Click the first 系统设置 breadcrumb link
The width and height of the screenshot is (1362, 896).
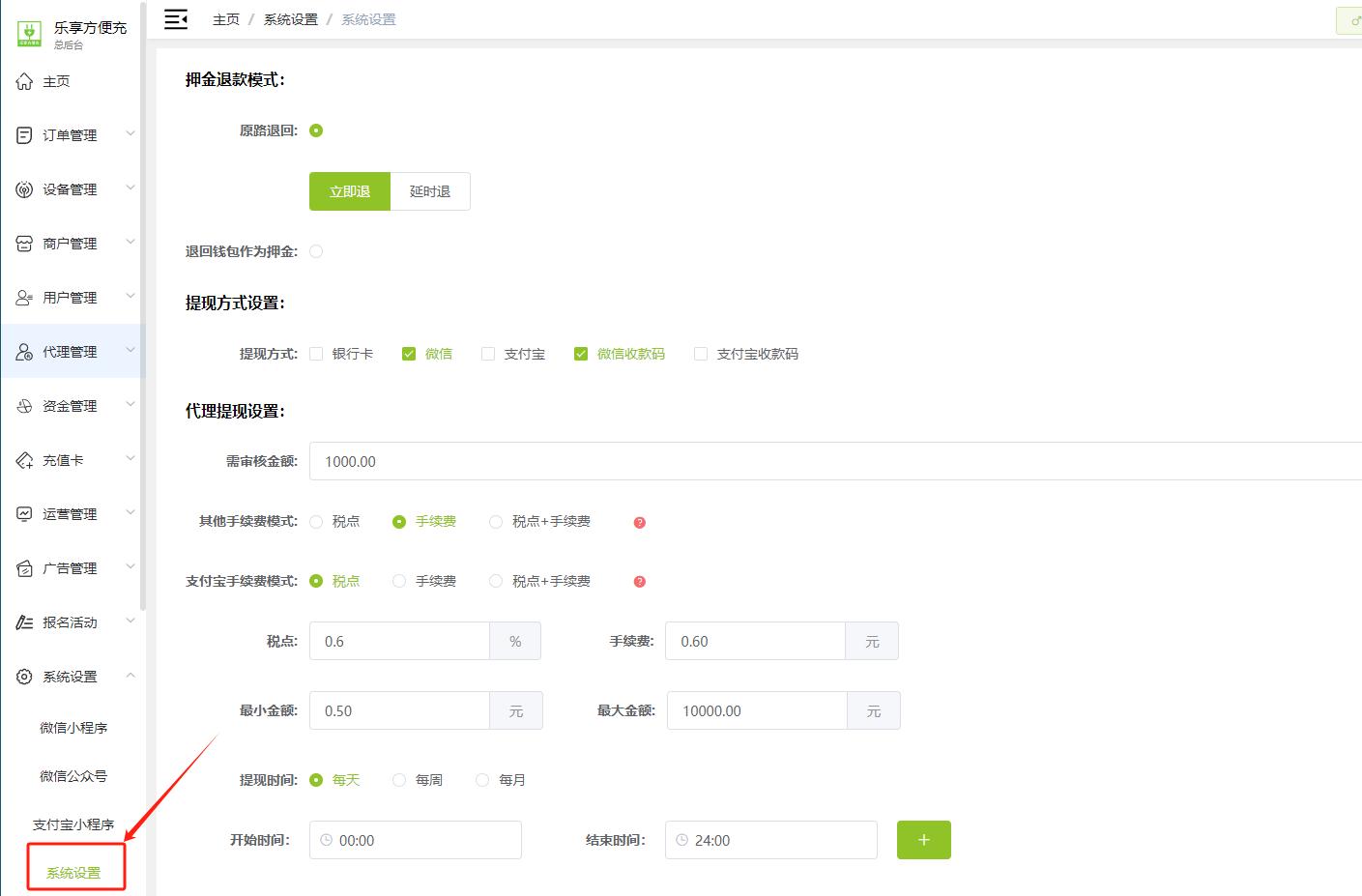[291, 19]
